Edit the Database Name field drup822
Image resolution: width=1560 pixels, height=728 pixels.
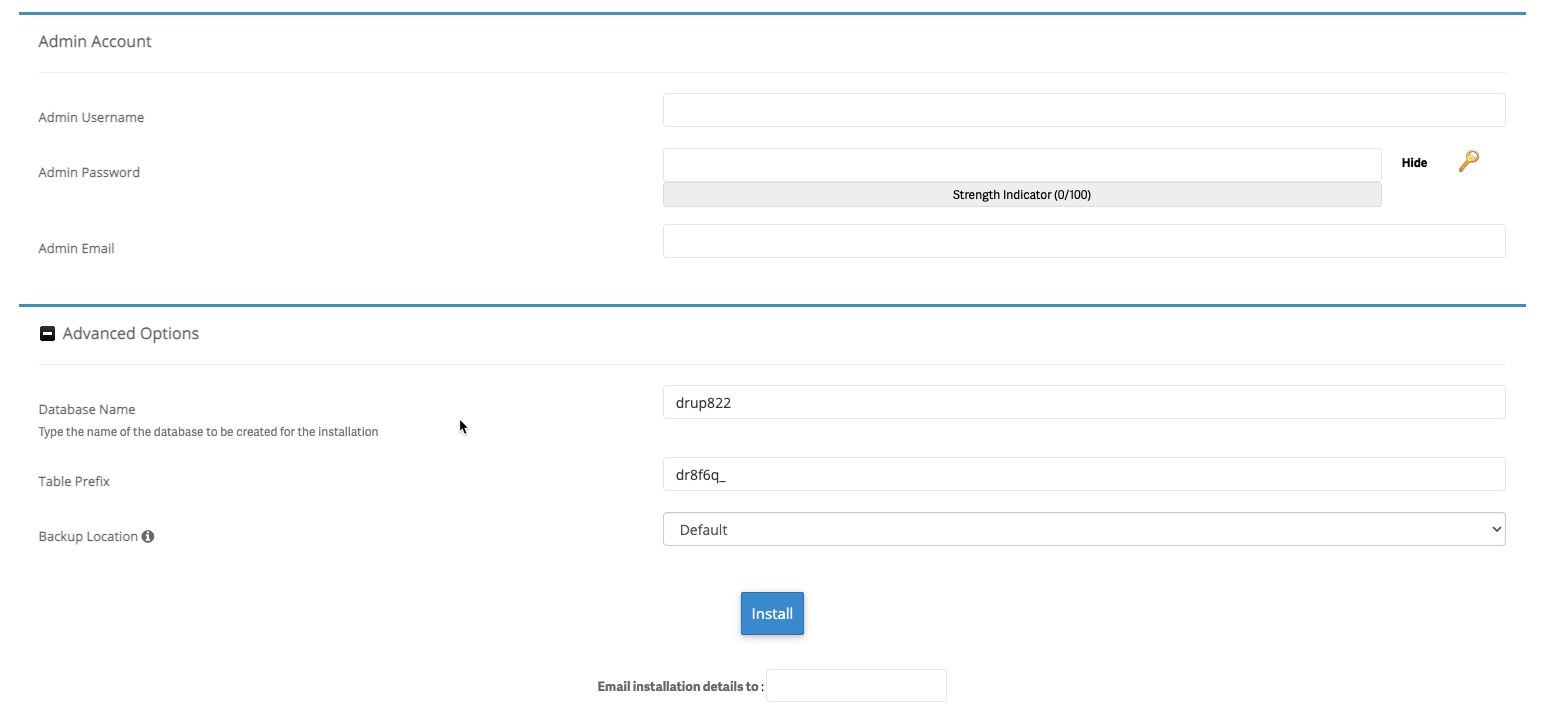[x=1084, y=402]
